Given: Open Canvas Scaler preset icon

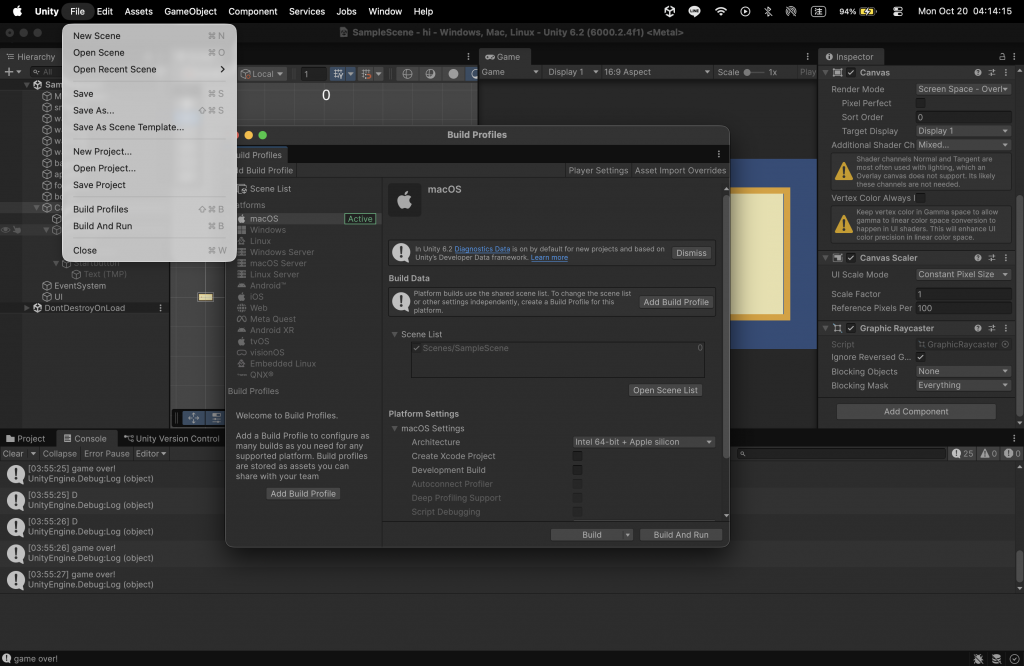Looking at the screenshot, I should [991, 258].
